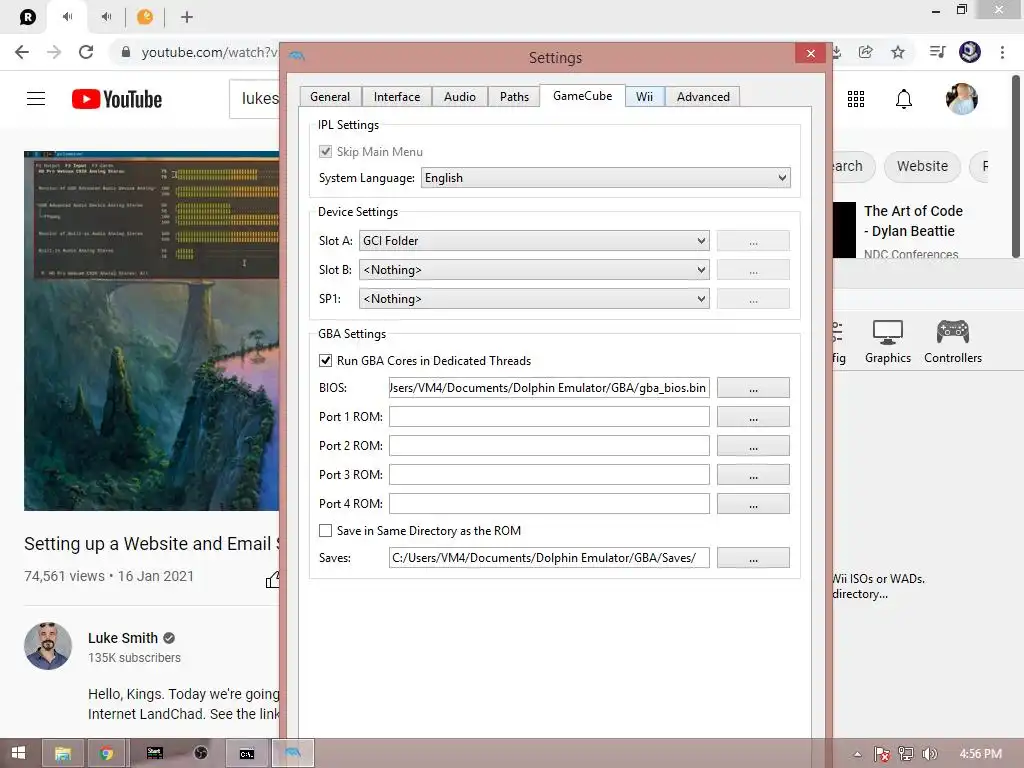Viewport: 1024px width, 768px height.
Task: Click the volume icon in system tray
Action: click(929, 754)
